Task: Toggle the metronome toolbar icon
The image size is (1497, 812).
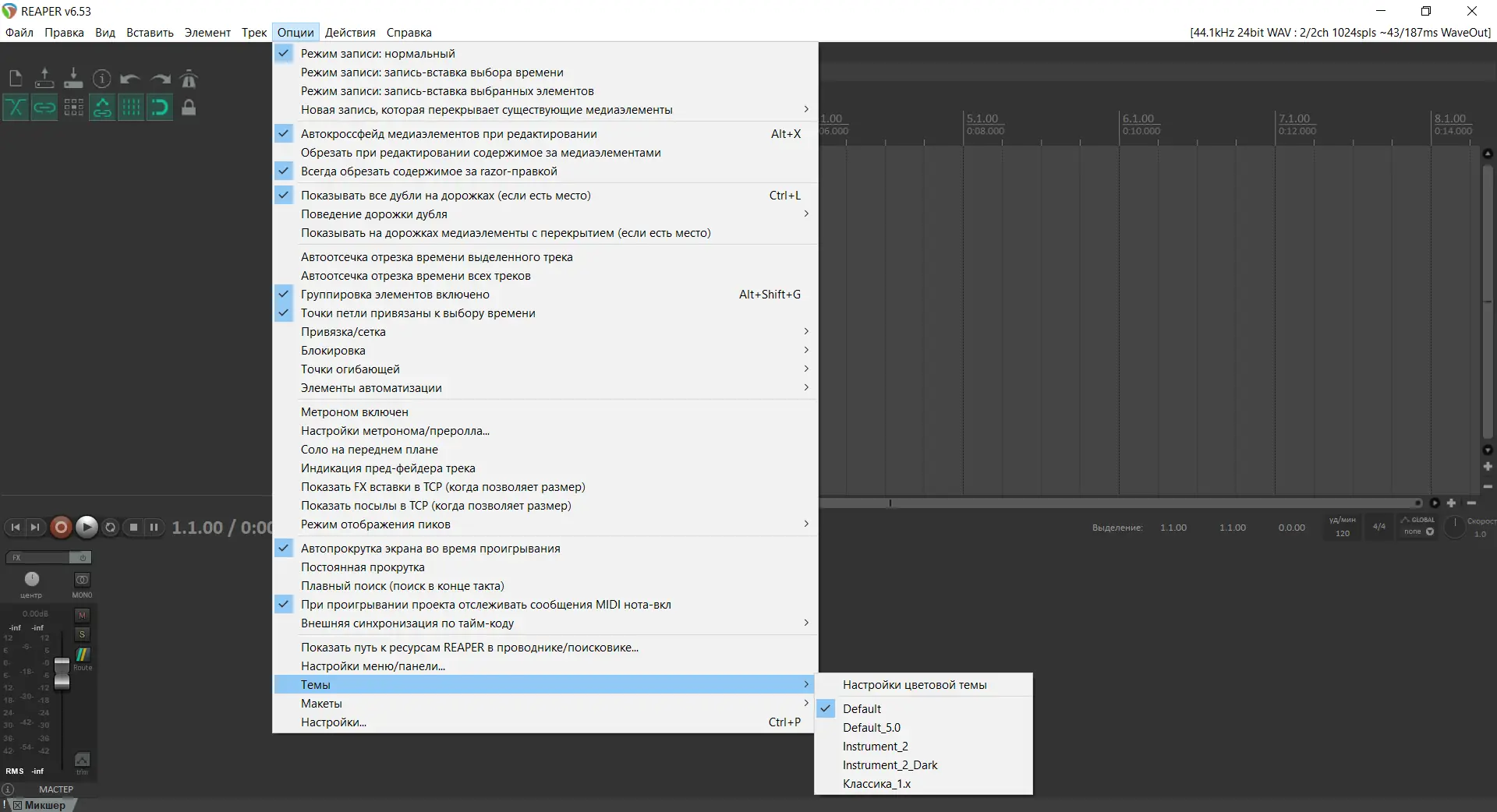Action: [x=189, y=78]
